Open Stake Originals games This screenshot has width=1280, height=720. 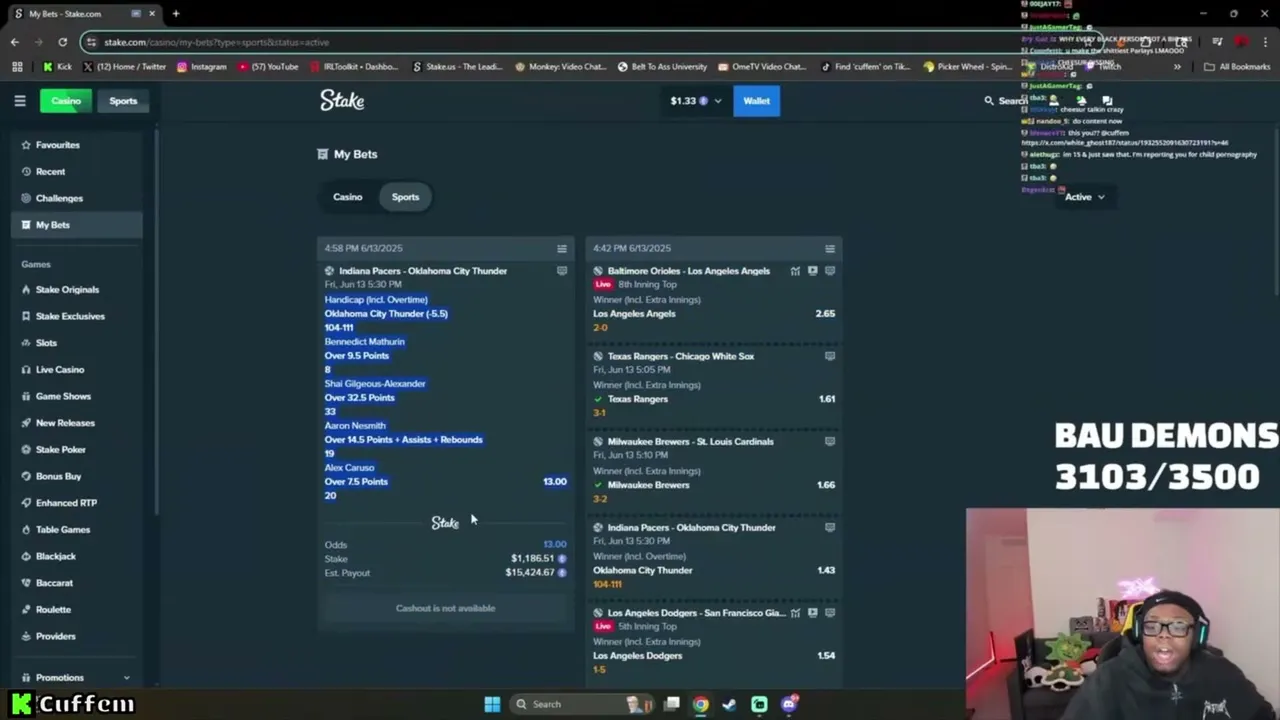[x=77, y=290]
